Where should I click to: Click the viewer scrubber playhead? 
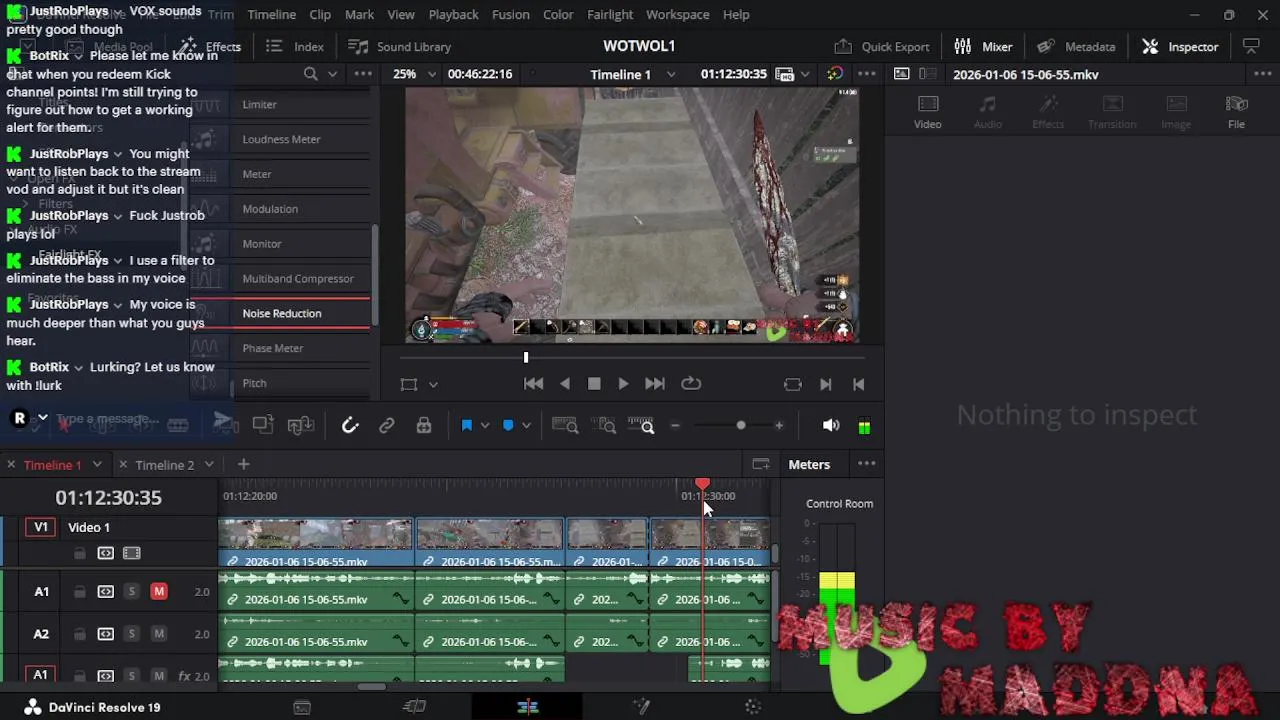click(x=525, y=357)
